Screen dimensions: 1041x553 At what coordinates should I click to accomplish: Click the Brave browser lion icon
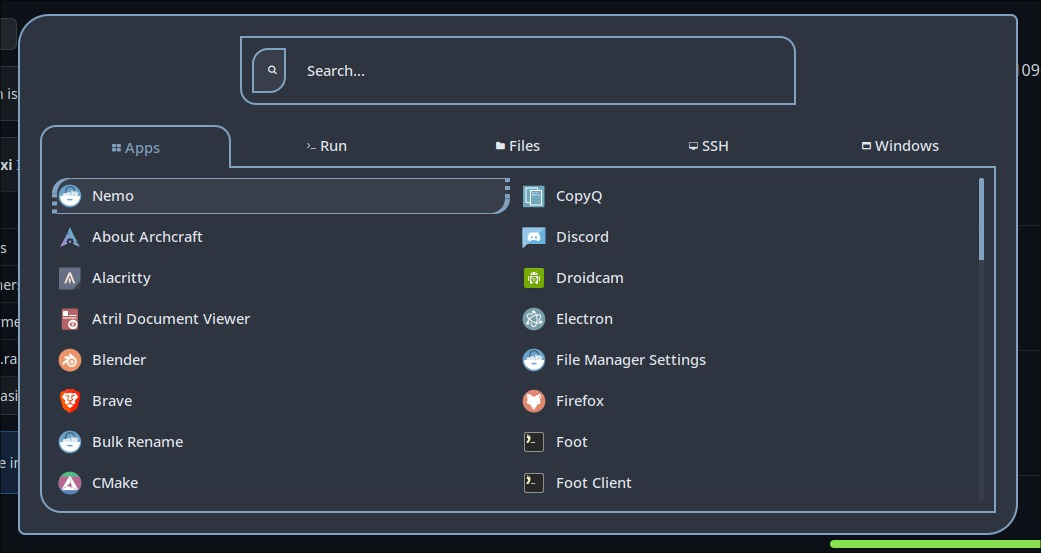tap(70, 401)
